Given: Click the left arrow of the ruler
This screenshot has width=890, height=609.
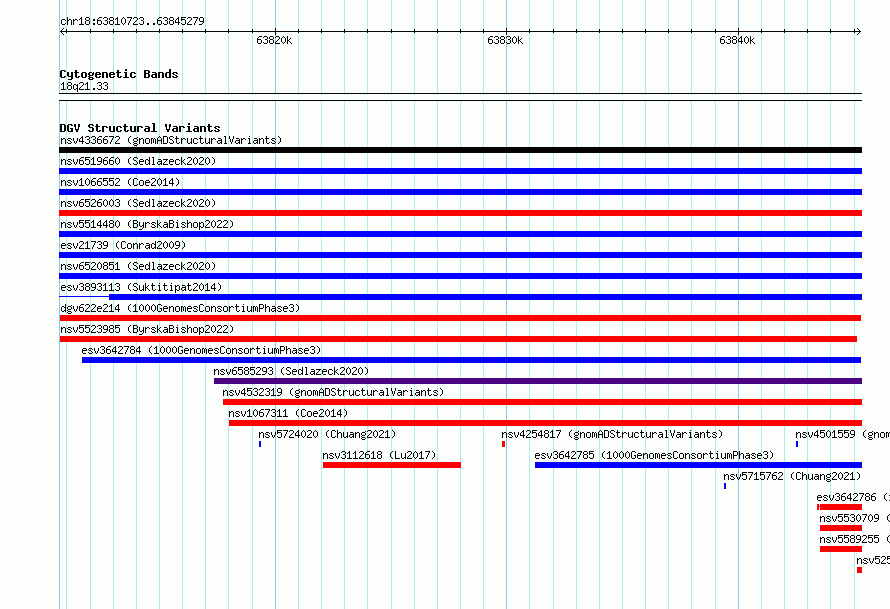Looking at the screenshot, I should [62, 31].
